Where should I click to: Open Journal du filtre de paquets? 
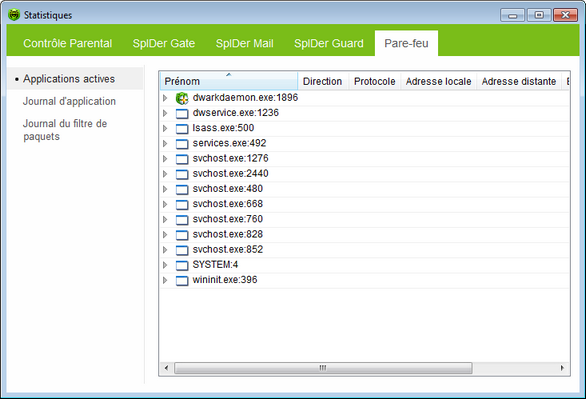click(x=65, y=130)
